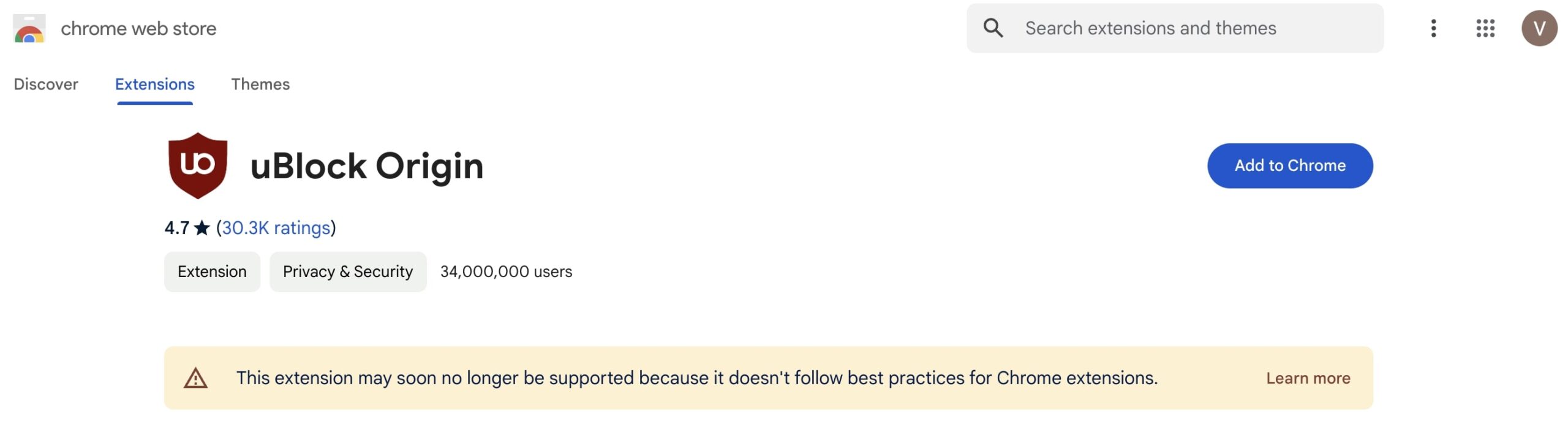
Task: Click the 34,000,000 users text
Action: click(x=506, y=271)
